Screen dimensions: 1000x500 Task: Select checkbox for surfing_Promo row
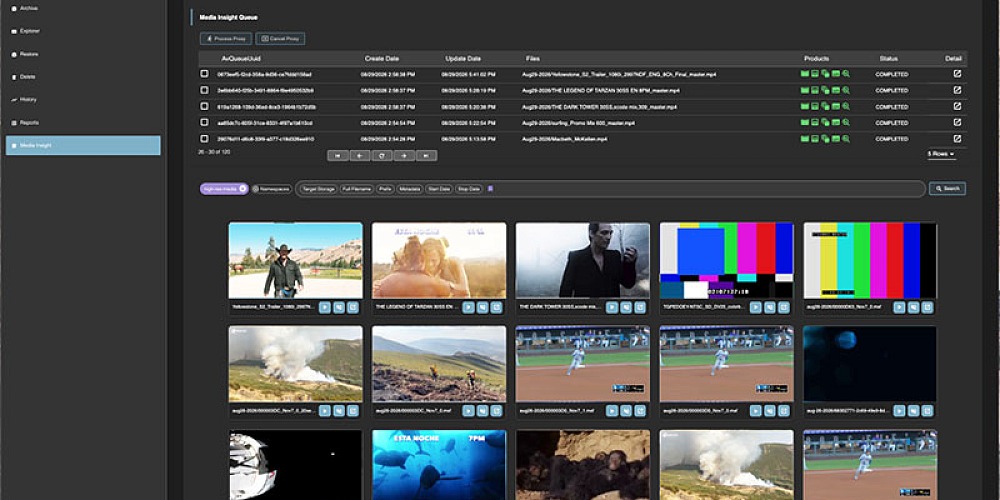pyautogui.click(x=204, y=122)
